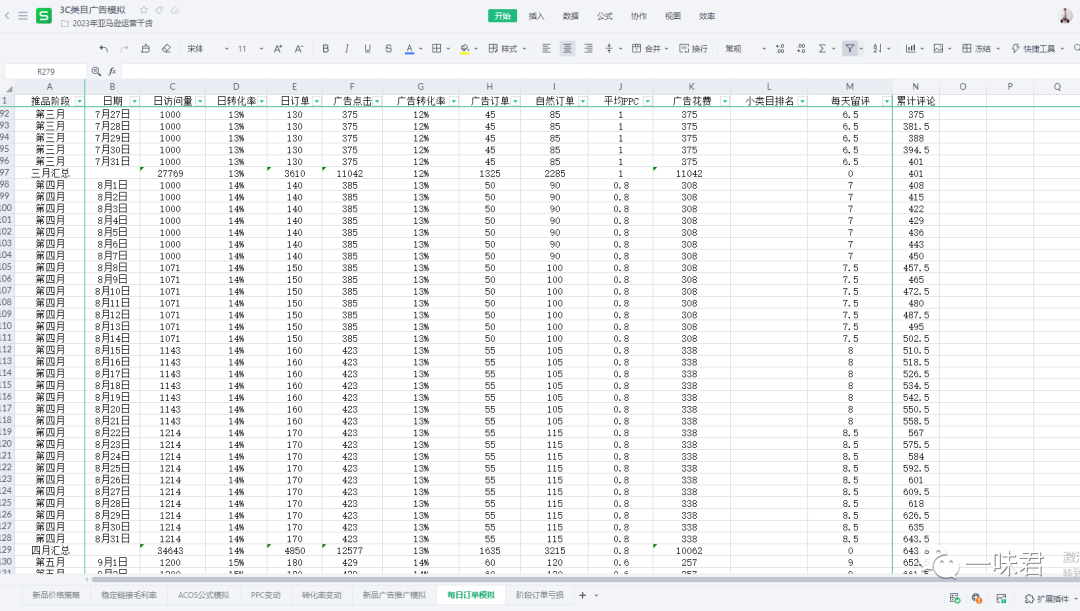This screenshot has height=611, width=1080.
Task: Star this document as favorite
Action: tap(144, 9)
